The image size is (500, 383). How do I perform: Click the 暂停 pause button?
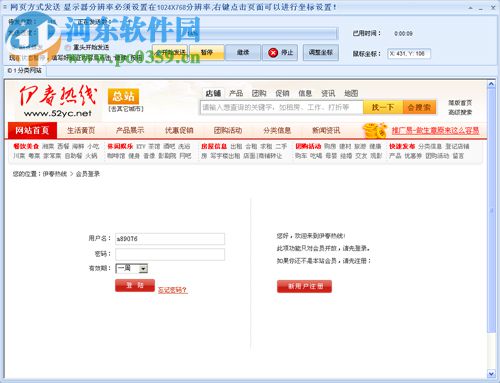[x=207, y=52]
